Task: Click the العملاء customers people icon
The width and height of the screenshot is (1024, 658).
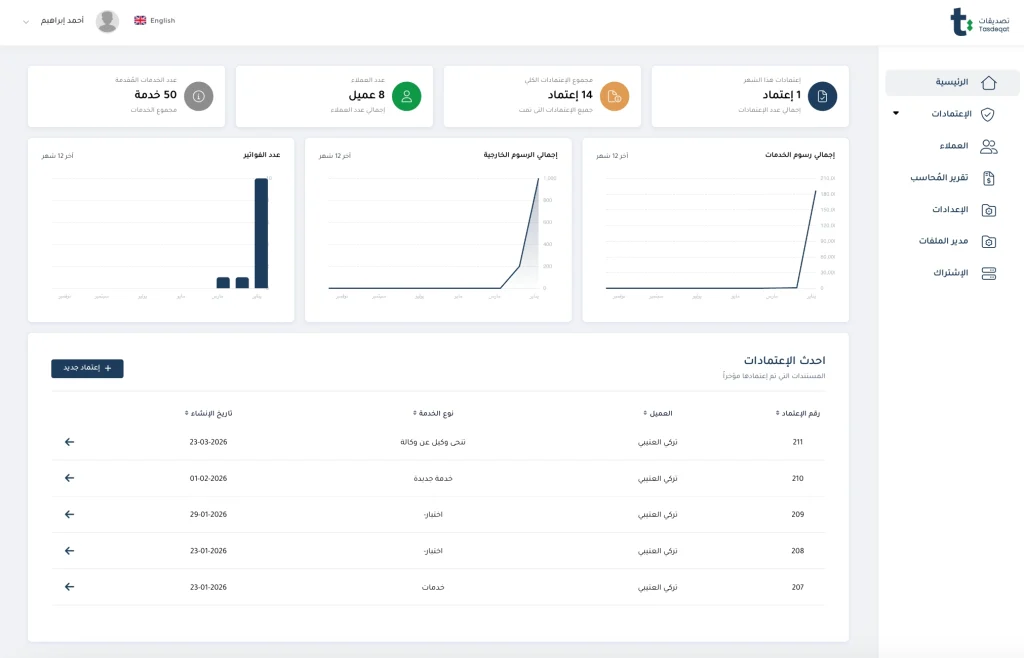Action: tap(988, 146)
